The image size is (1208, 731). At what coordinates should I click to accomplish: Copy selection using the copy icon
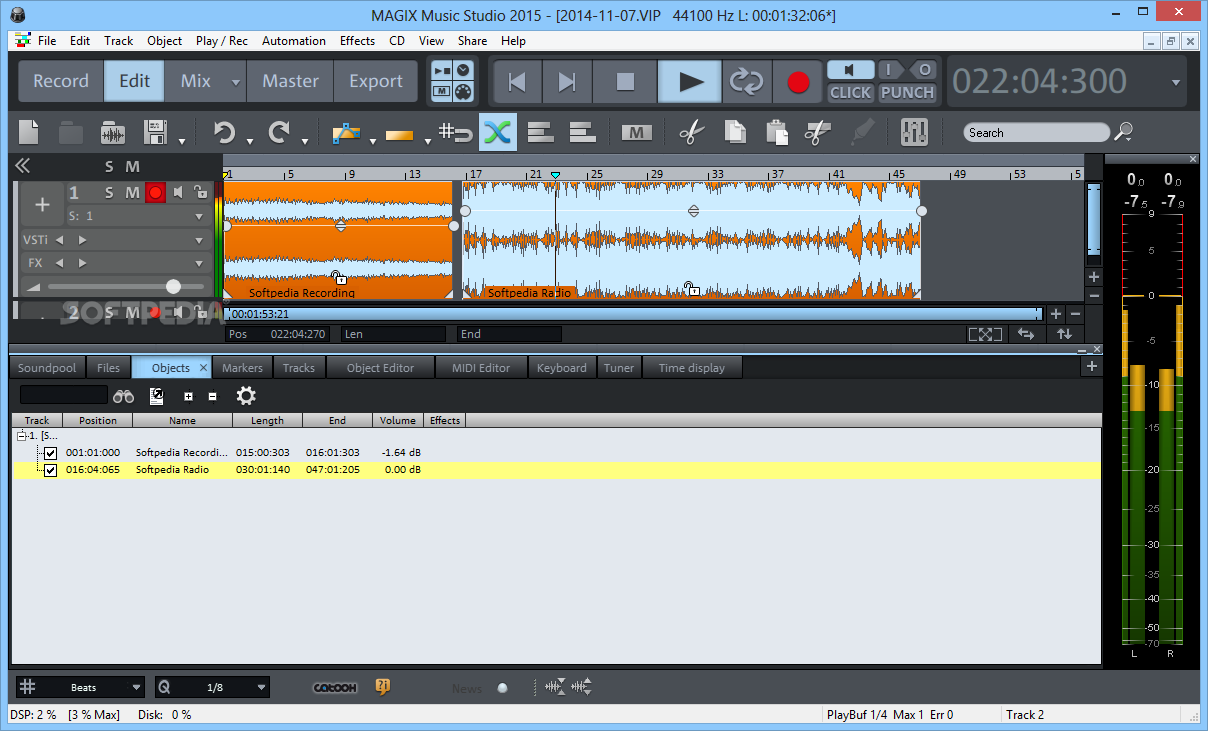tap(735, 132)
